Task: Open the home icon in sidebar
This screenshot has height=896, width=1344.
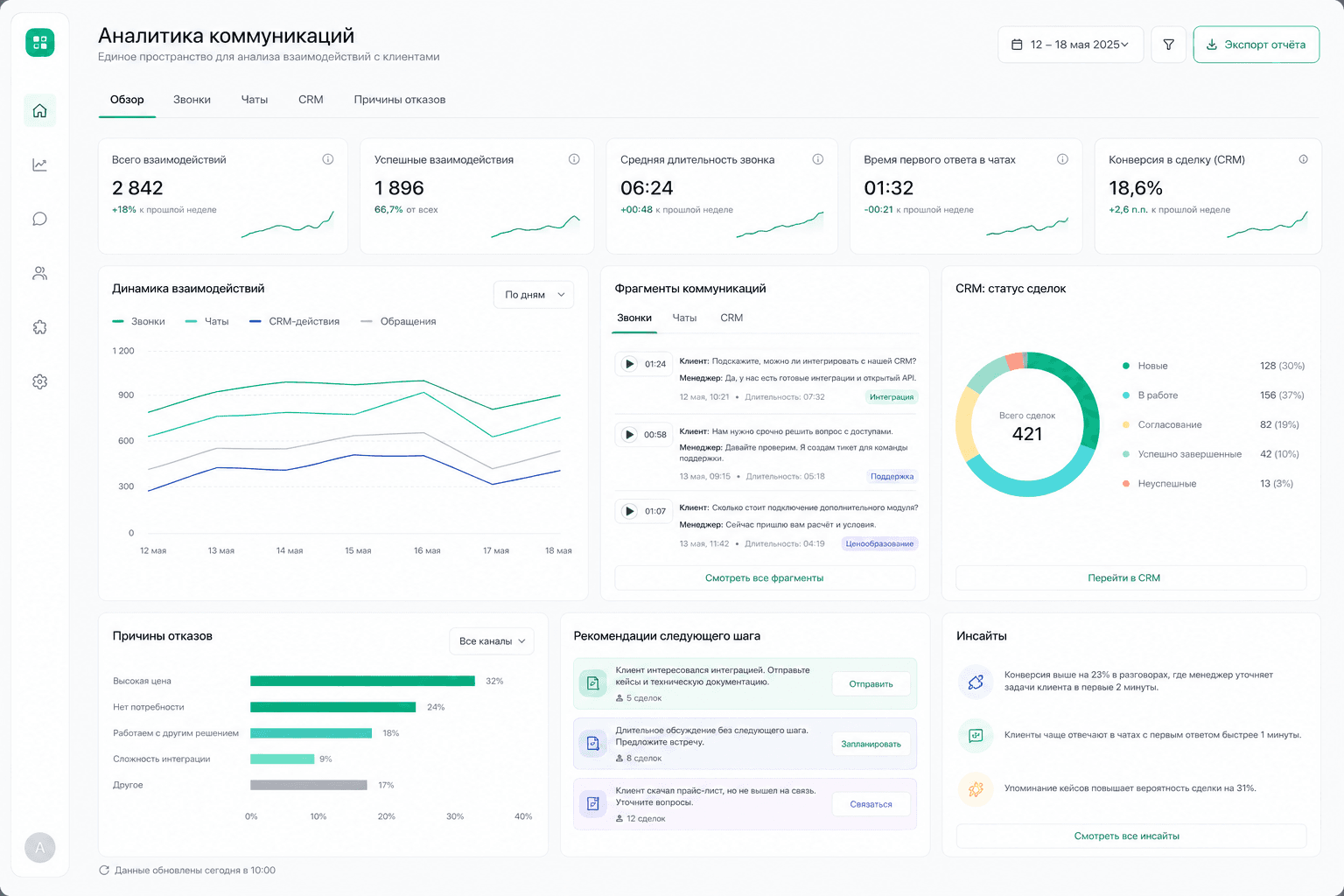Action: pyautogui.click(x=39, y=110)
